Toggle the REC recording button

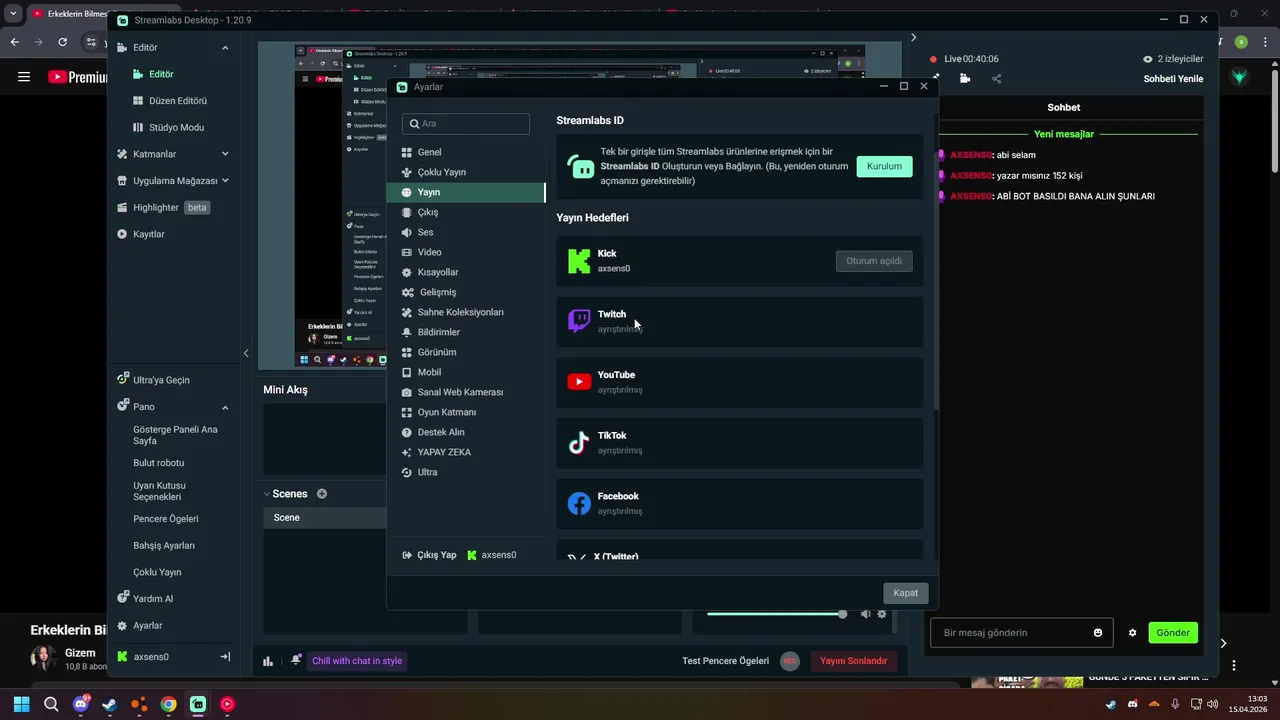[x=790, y=661]
